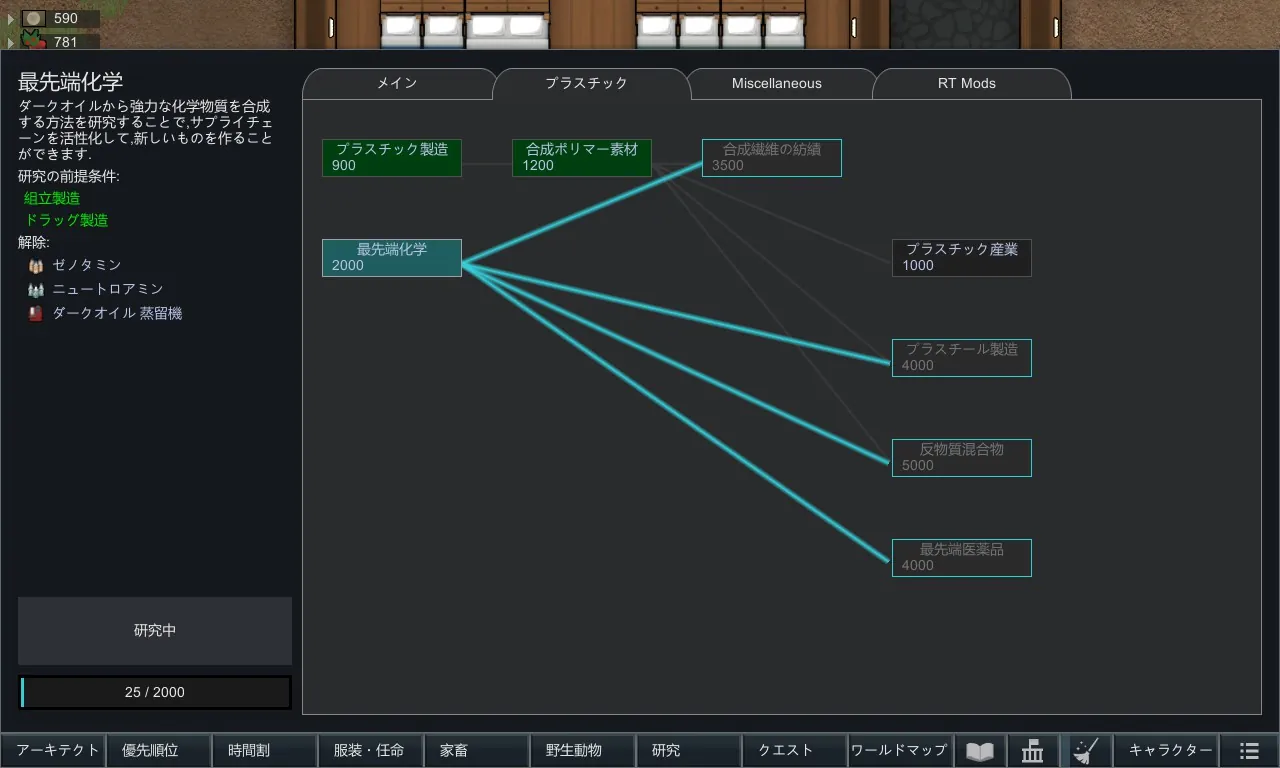Expand the silver 590 resource category arrow

tap(11, 19)
